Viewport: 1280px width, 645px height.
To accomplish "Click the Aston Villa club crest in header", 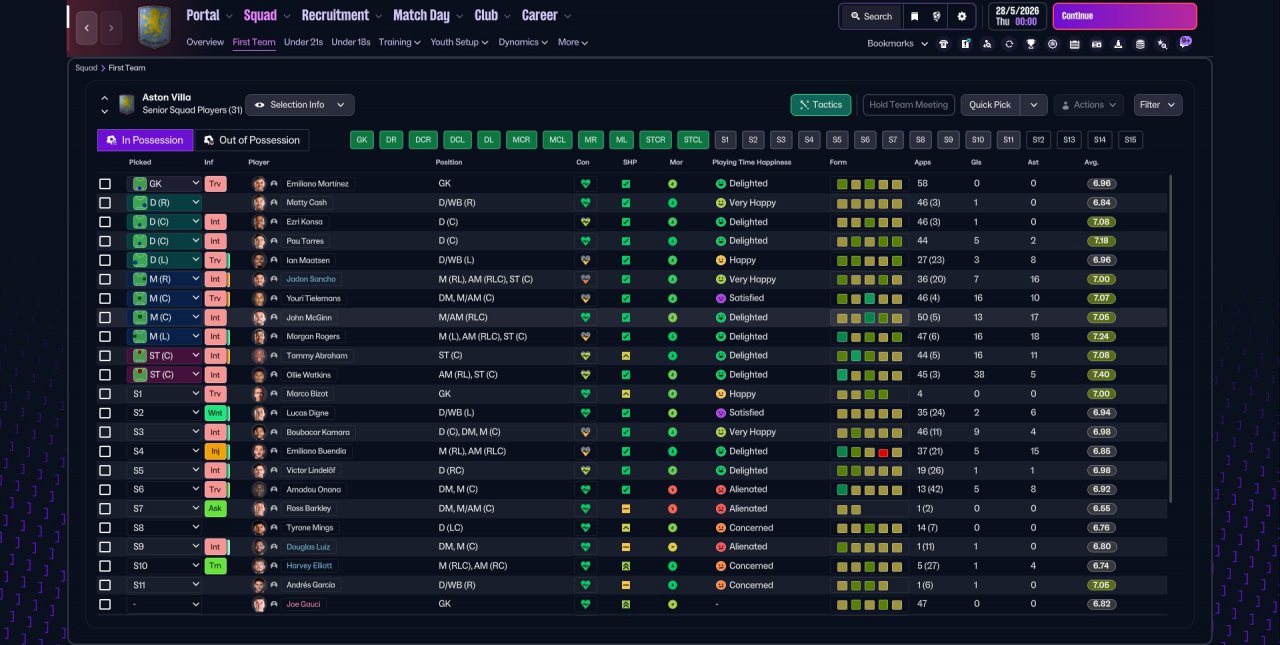I will pyautogui.click(x=154, y=27).
